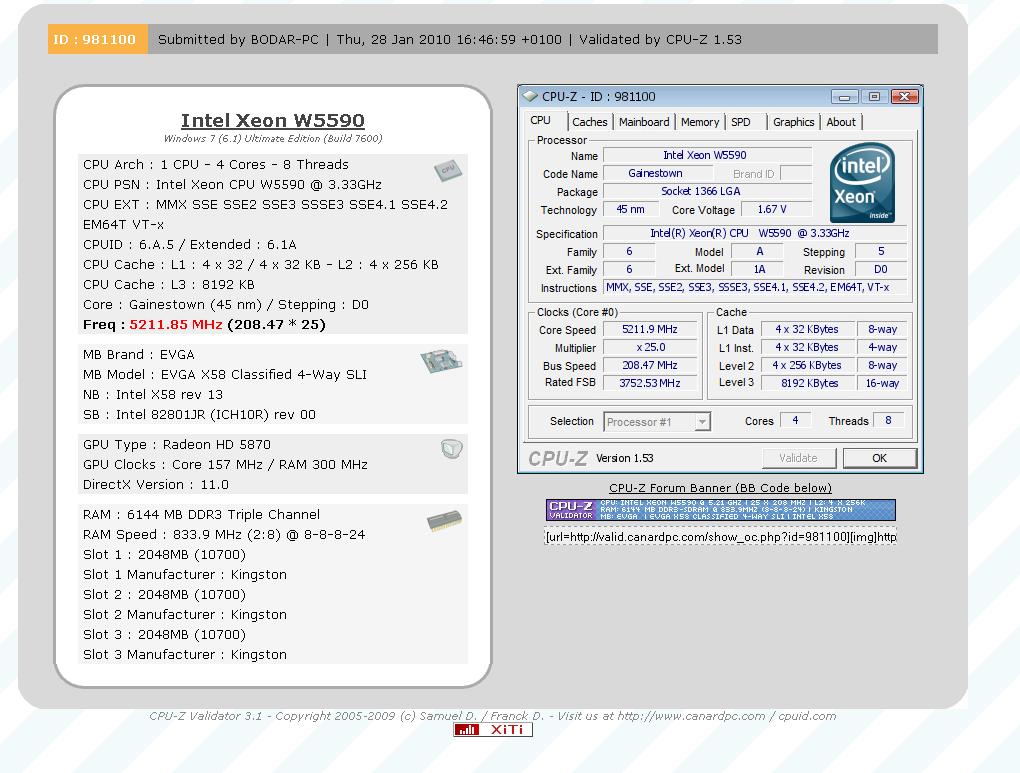Click the Validate button
Viewport: 1020px width, 773px height.
(799, 458)
